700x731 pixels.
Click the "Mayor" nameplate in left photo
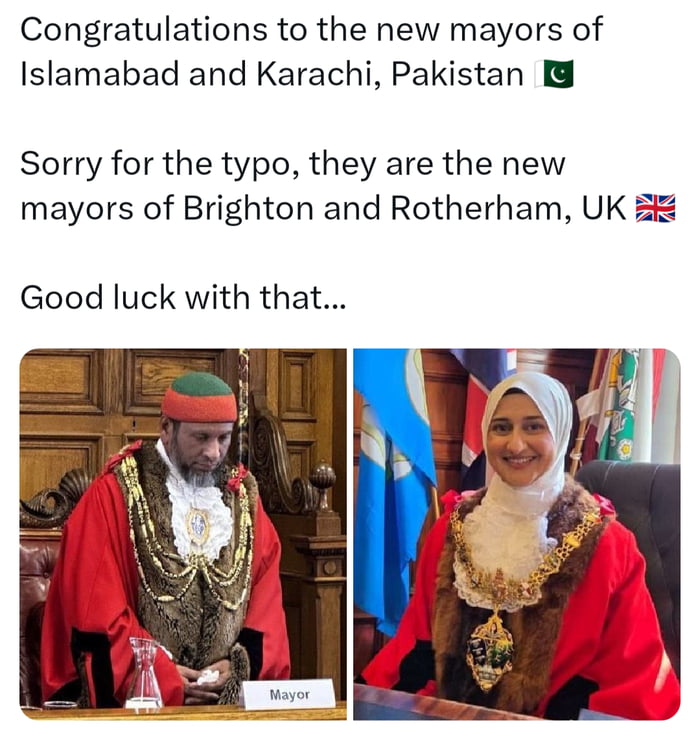click(289, 695)
